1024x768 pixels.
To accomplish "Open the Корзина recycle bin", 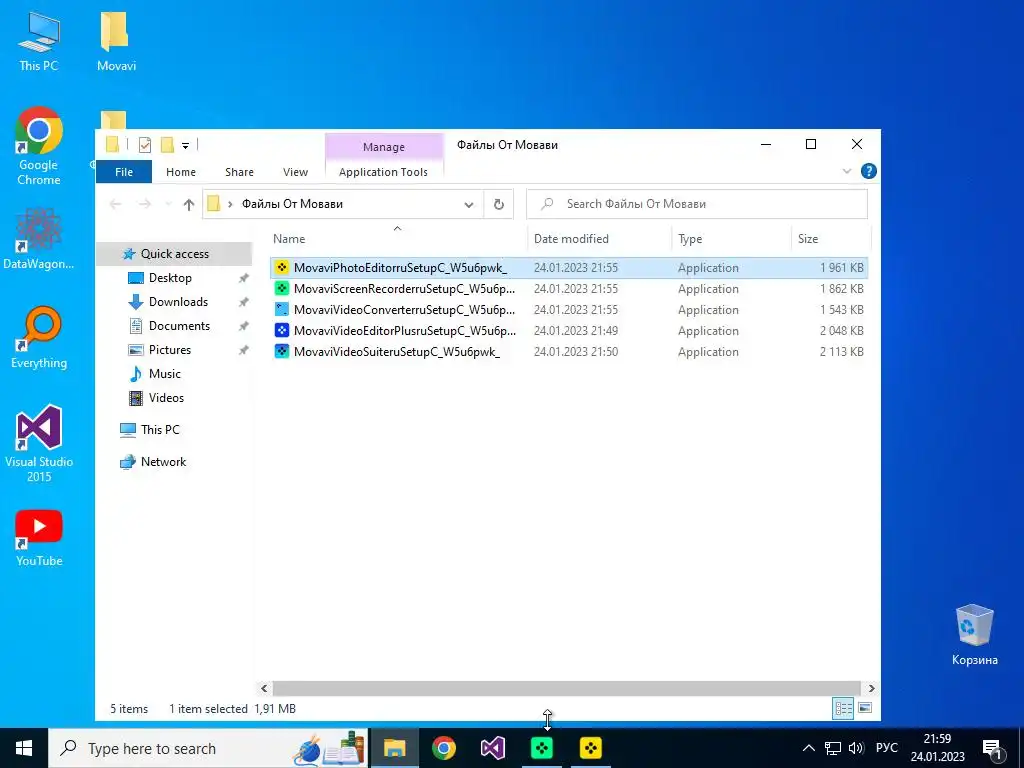I will [x=974, y=635].
